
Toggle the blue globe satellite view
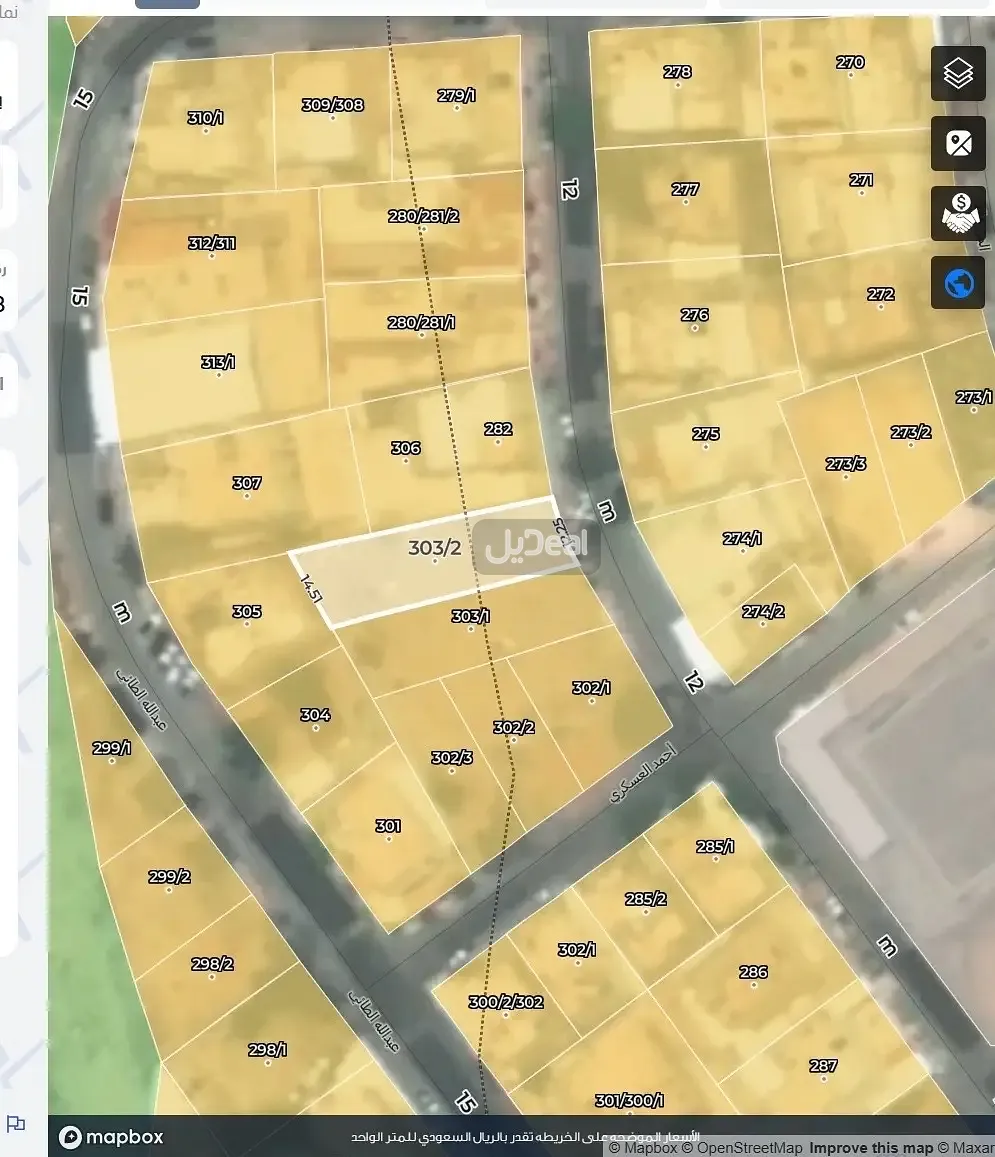click(958, 284)
